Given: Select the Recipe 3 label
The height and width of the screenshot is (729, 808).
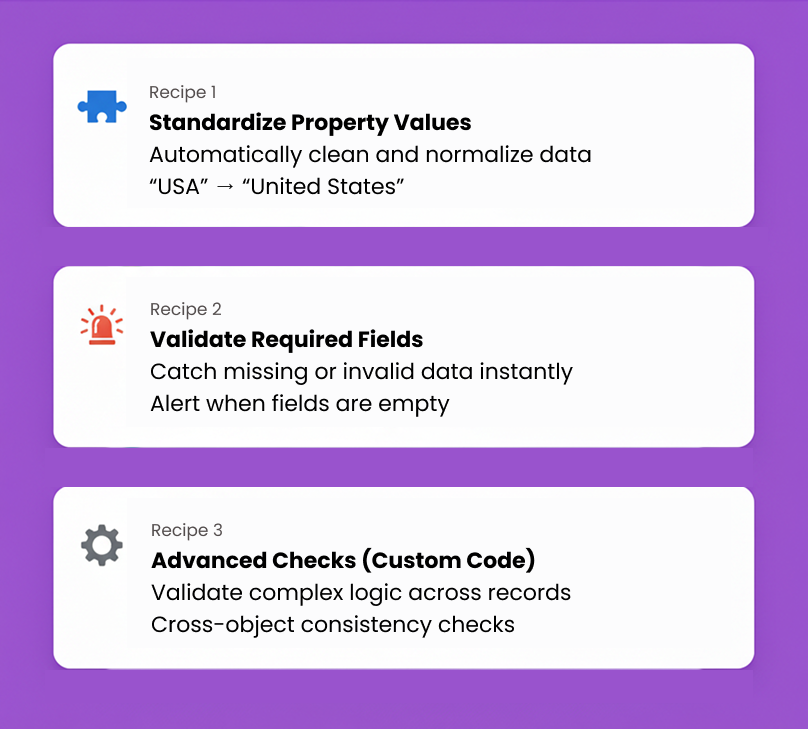Looking at the screenshot, I should point(186,530).
